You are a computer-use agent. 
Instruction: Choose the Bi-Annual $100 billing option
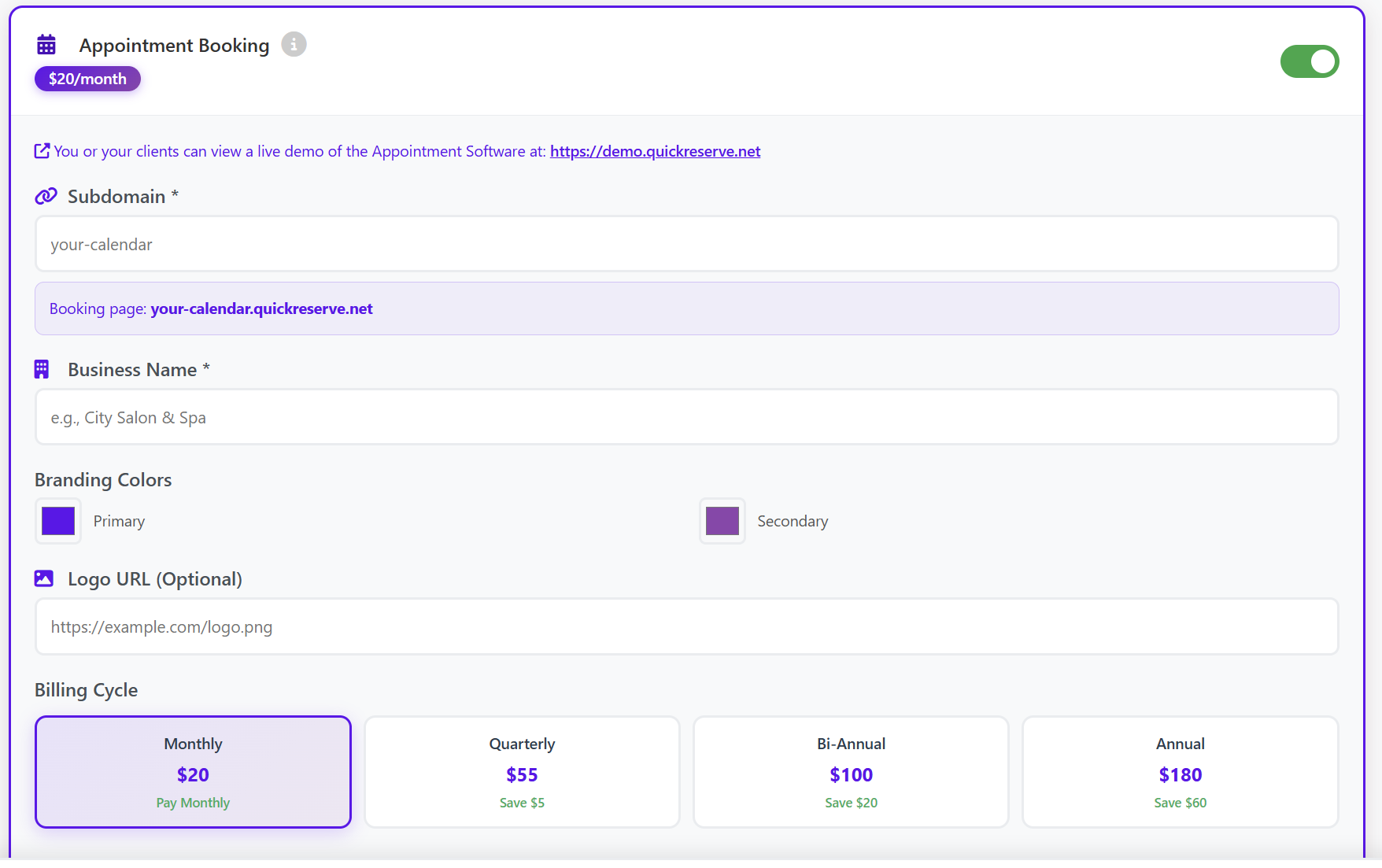[x=851, y=772]
